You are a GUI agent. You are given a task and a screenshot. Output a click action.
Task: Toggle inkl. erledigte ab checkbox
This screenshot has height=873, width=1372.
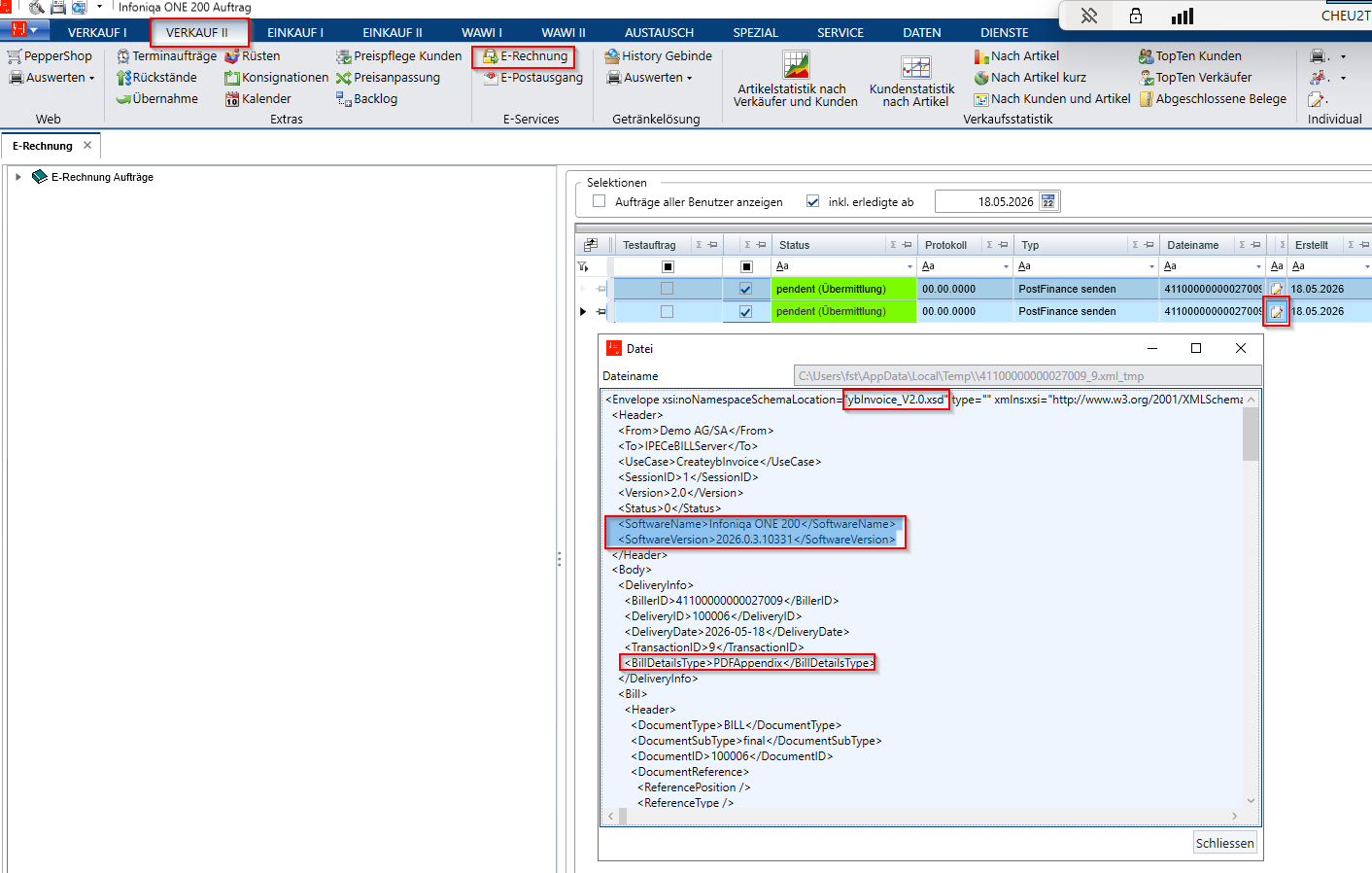pos(812,201)
